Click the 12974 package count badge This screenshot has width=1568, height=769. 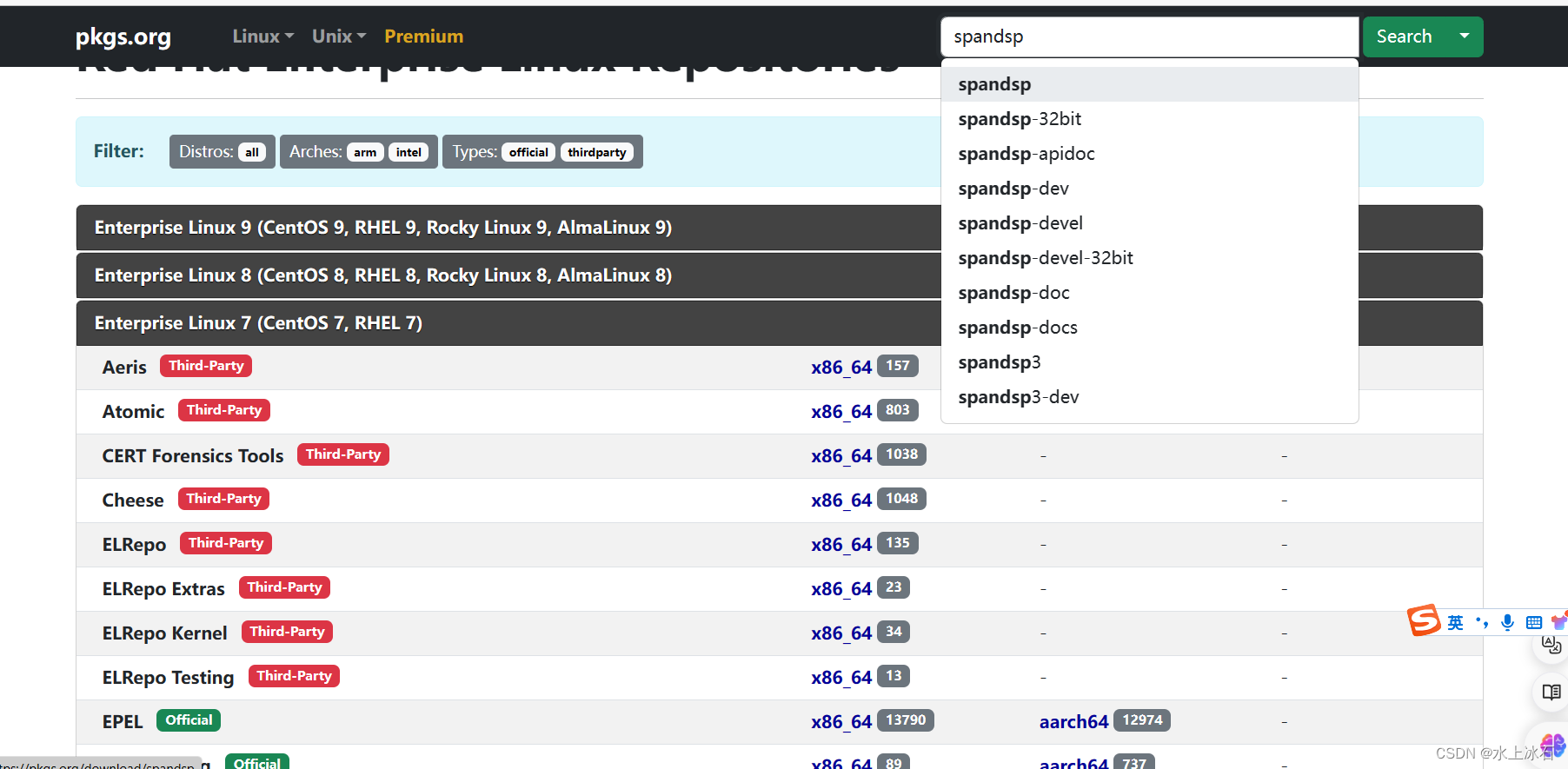pyautogui.click(x=1142, y=720)
